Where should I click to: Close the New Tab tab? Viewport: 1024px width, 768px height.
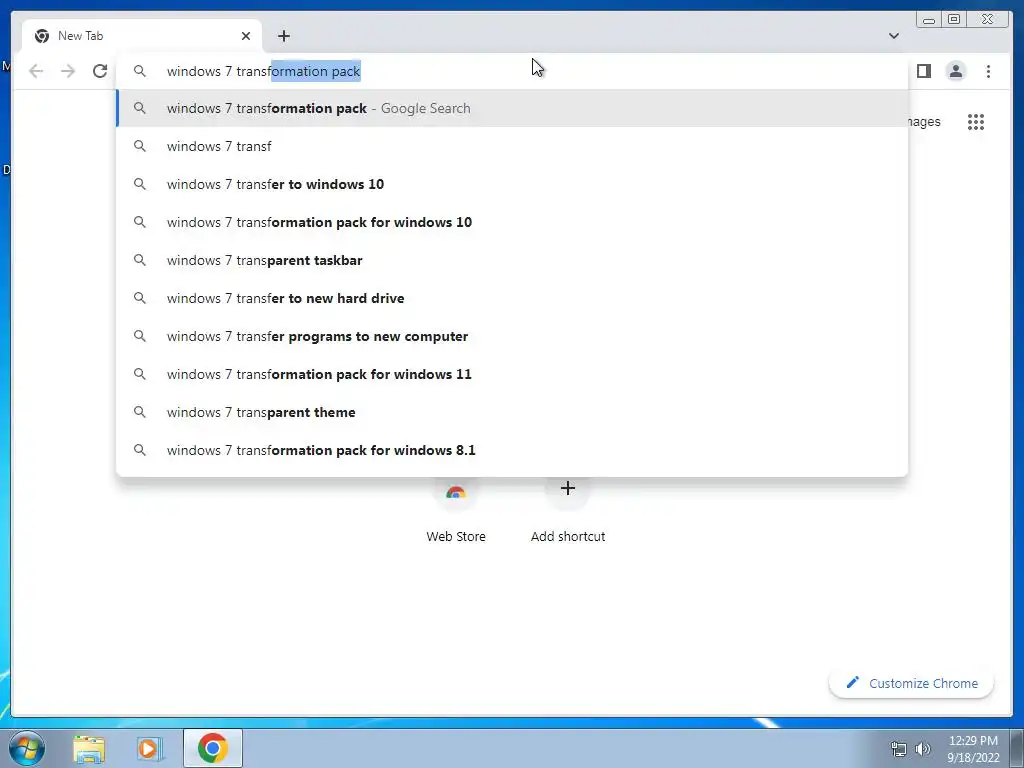pyautogui.click(x=246, y=36)
